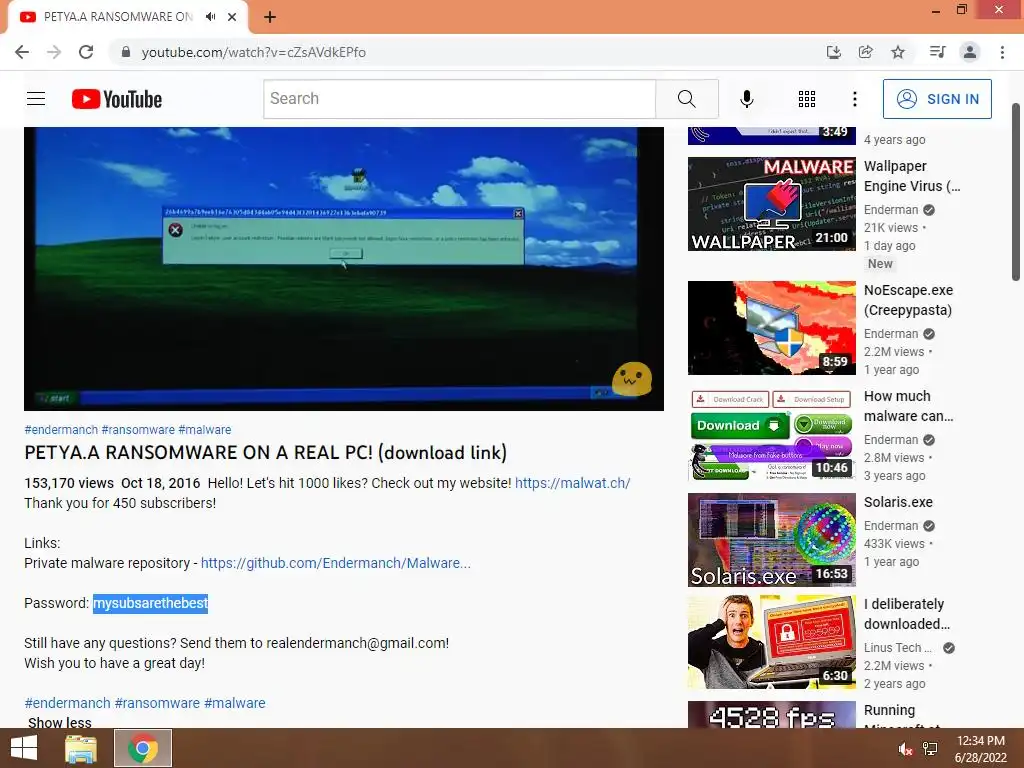Image resolution: width=1024 pixels, height=768 pixels.
Task: Open the #endermanch hashtag above the title
Action: 61,430
